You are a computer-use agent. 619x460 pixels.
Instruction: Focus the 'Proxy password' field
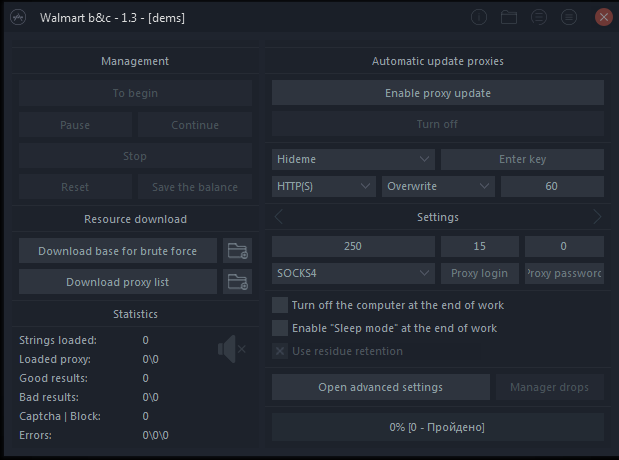pyautogui.click(x=564, y=273)
